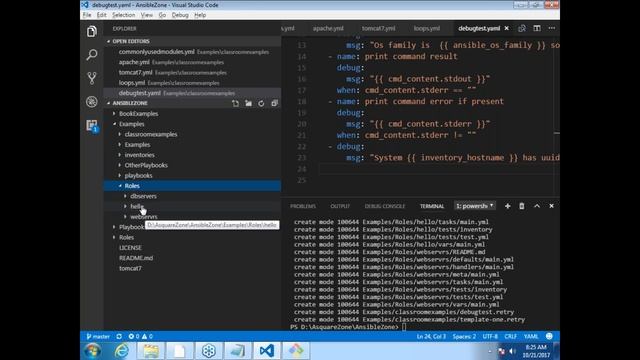Open the Selection menu

pos(123,15)
